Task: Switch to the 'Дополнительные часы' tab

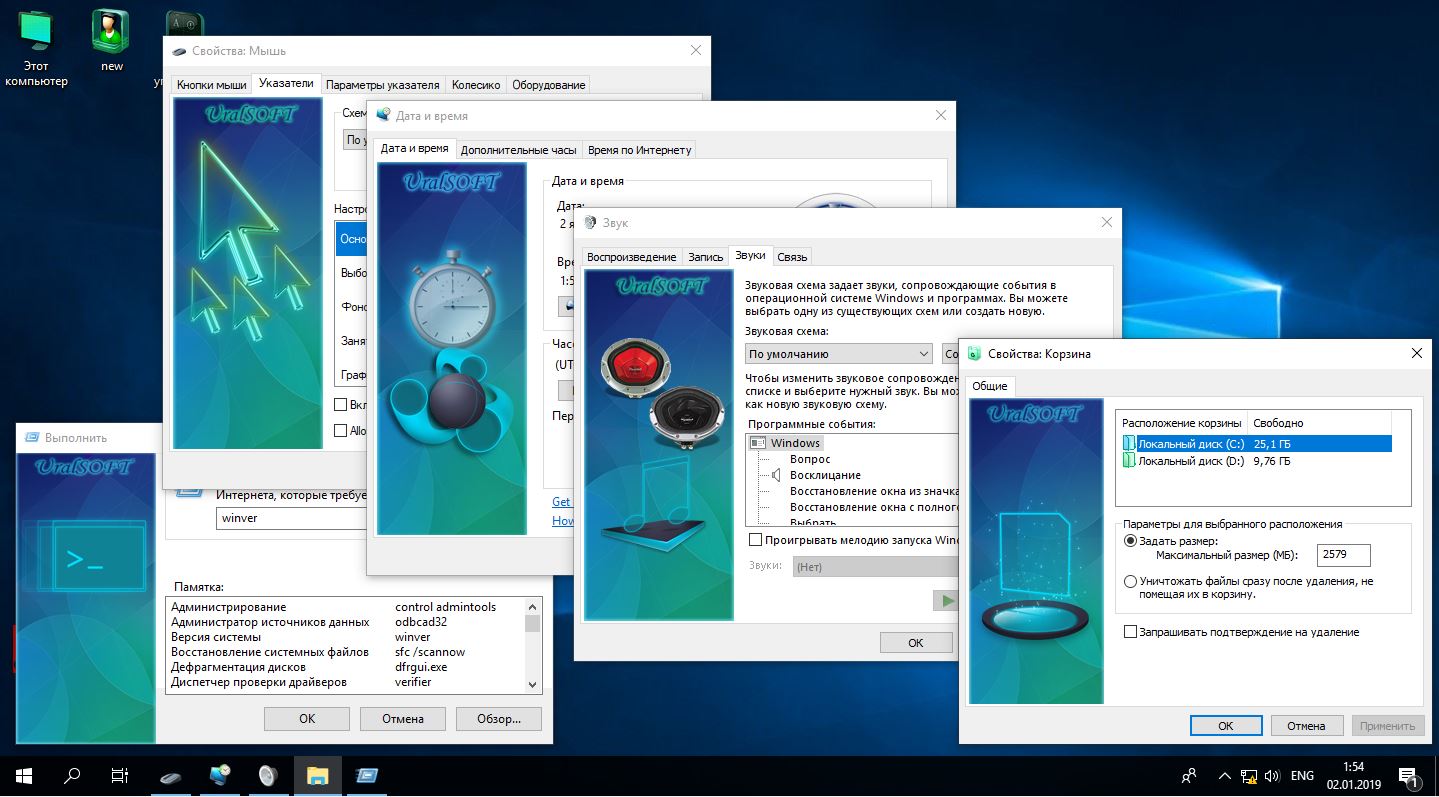Action: click(519, 150)
